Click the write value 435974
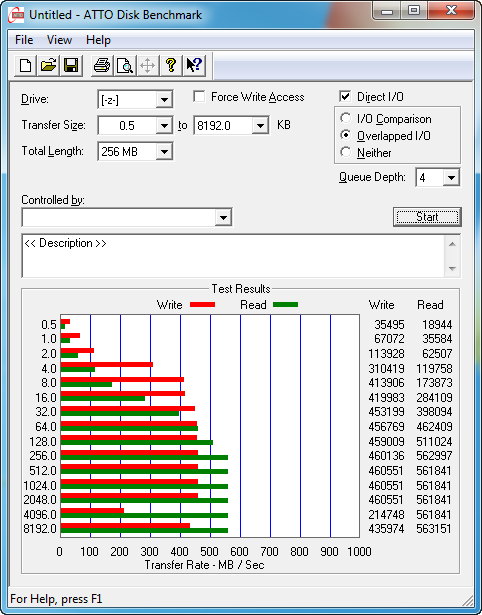 (386, 529)
